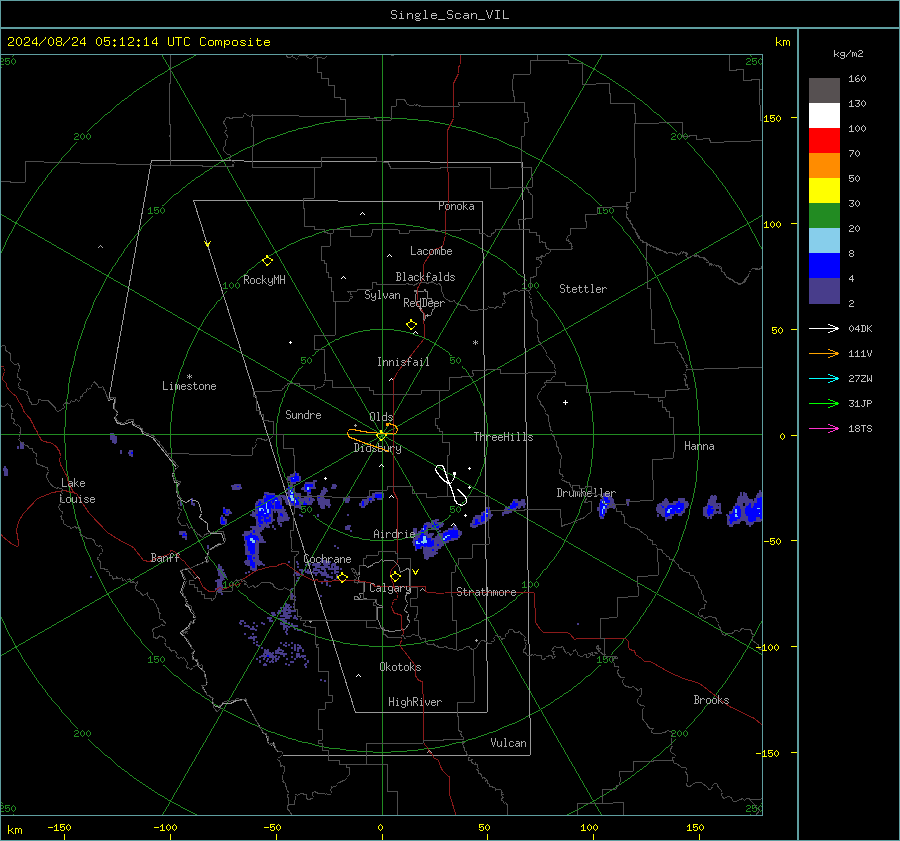
Task: Click the Drumheller town label
Action: tap(586, 493)
